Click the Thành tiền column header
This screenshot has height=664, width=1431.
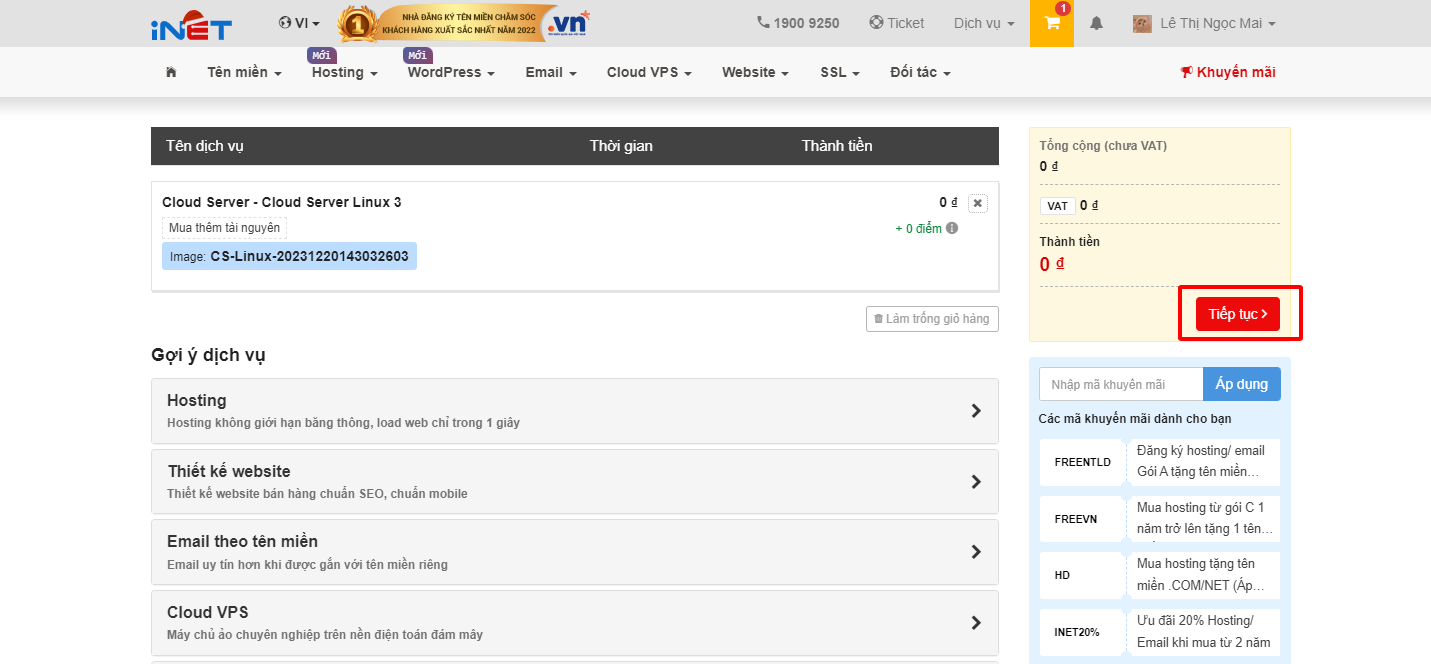[837, 146]
